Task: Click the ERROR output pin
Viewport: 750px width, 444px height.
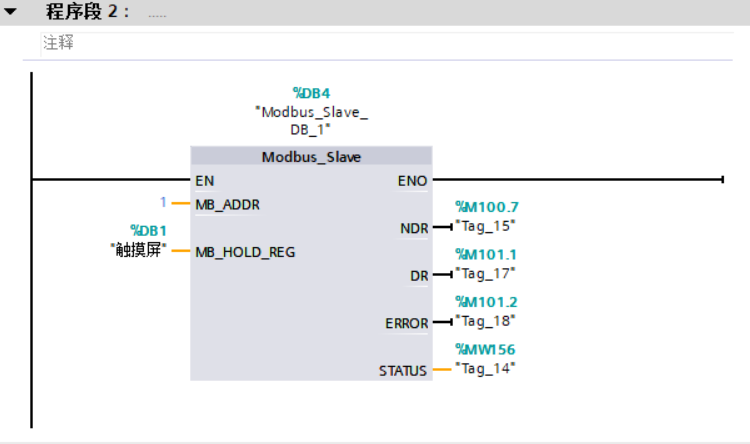Action: click(x=406, y=323)
